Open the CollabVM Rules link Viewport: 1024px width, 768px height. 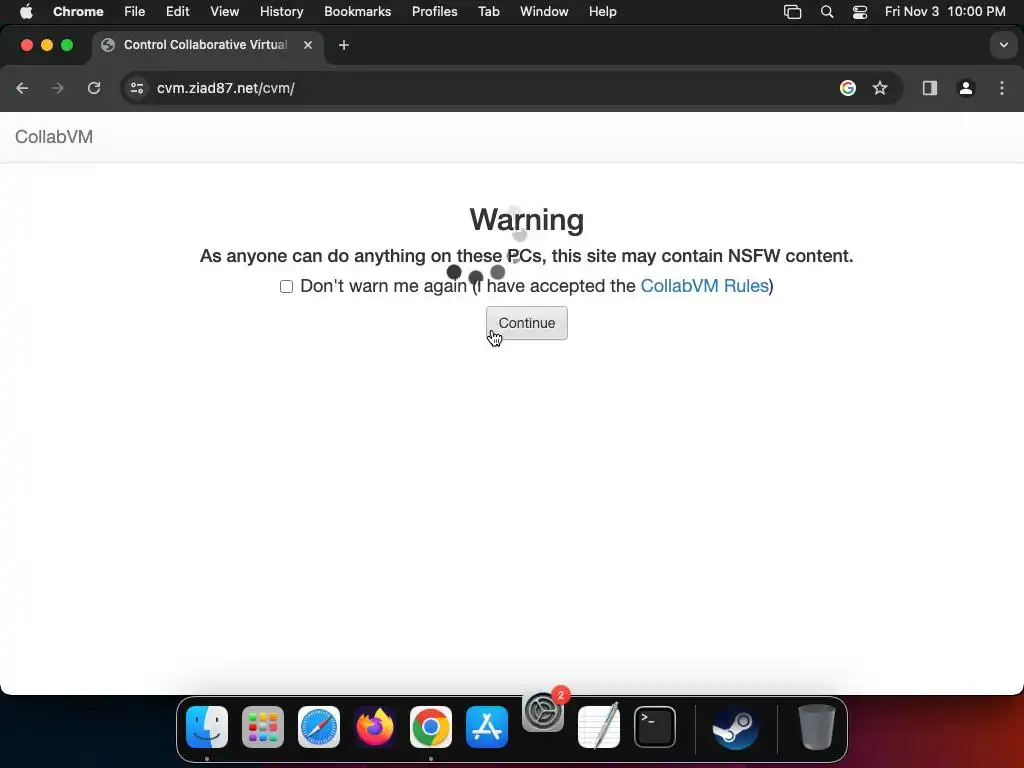pos(704,286)
